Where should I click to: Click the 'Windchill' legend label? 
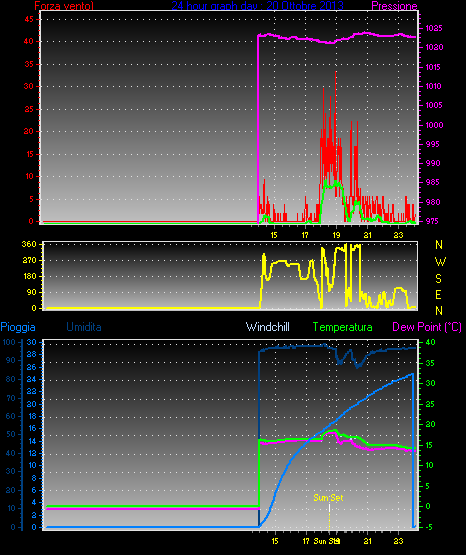coord(267,327)
